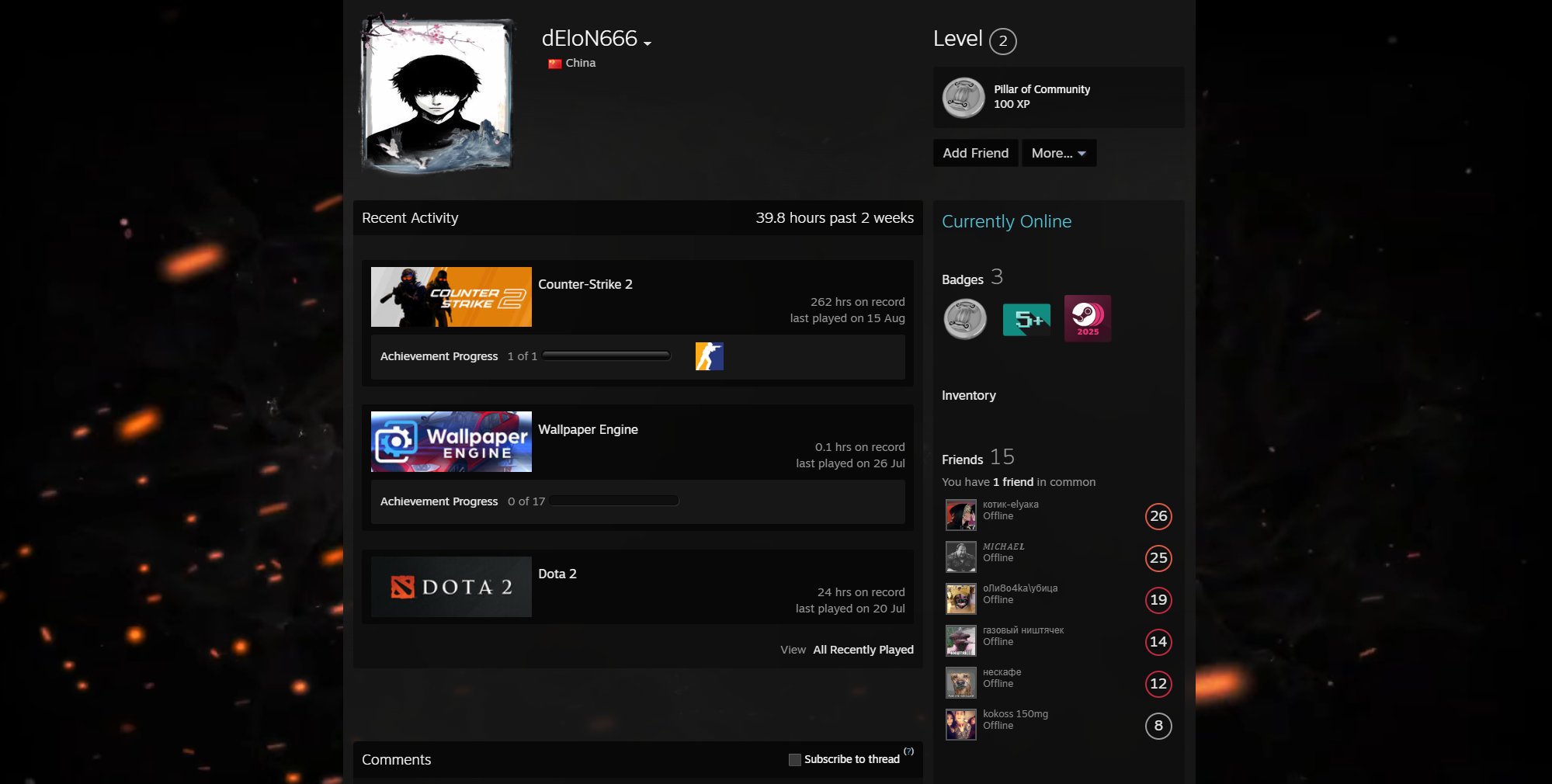Image resolution: width=1552 pixels, height=784 pixels.
Task: Open the dEIoN666 profile avatar image
Action: click(x=437, y=93)
